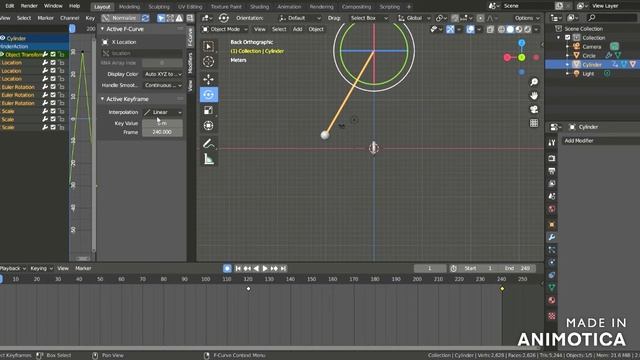Click the blue Z axis gizmo ball

tap(522, 43)
